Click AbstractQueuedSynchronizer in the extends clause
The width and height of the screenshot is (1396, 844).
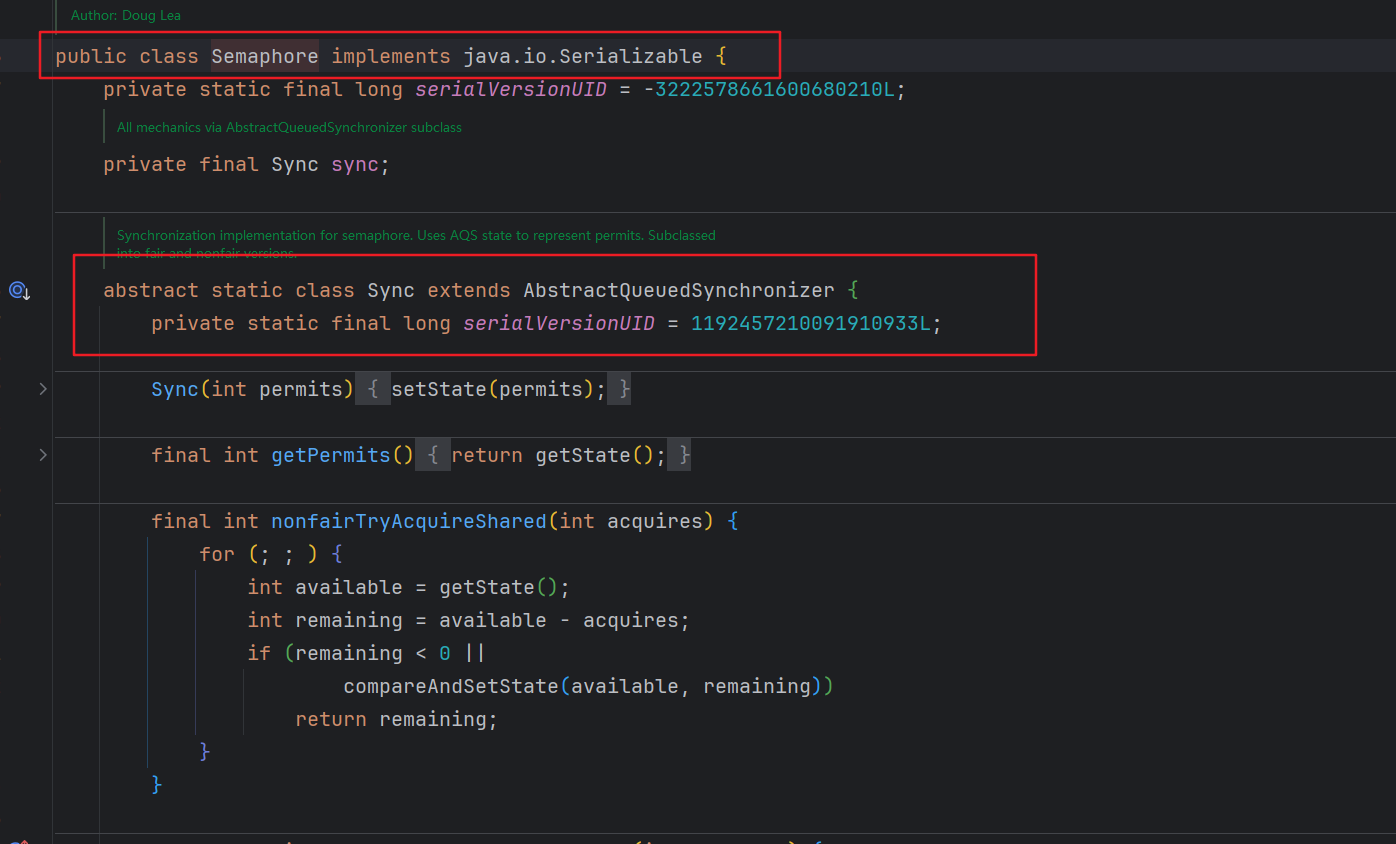[678, 290]
